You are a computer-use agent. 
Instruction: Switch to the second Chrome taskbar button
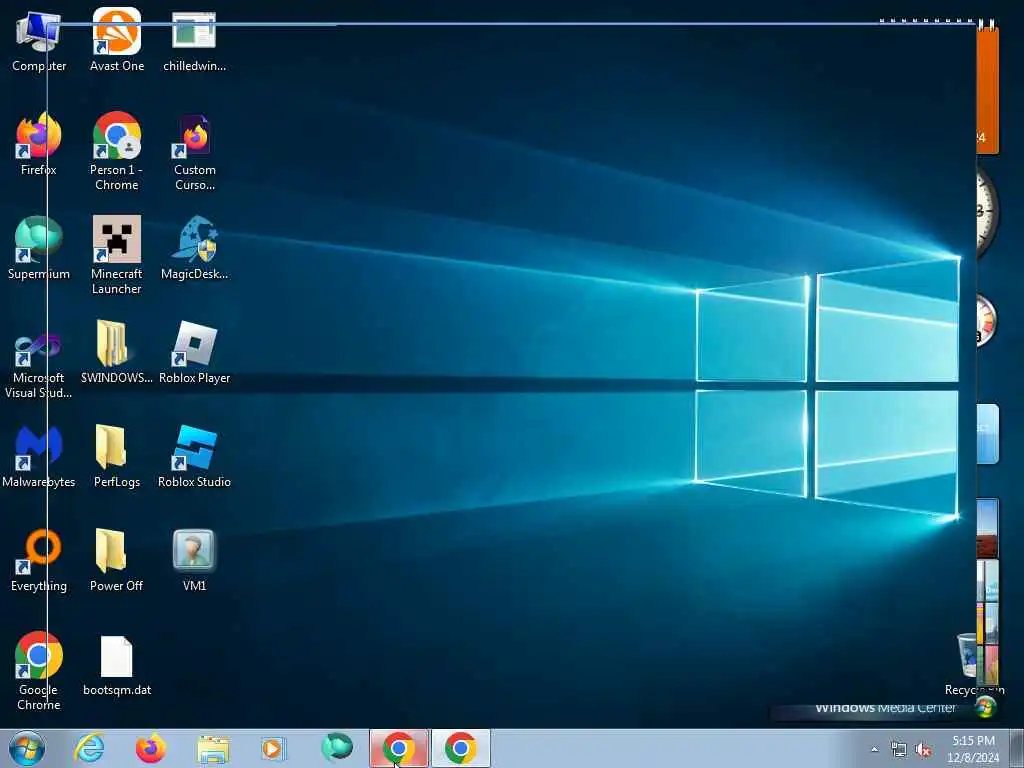pos(460,748)
